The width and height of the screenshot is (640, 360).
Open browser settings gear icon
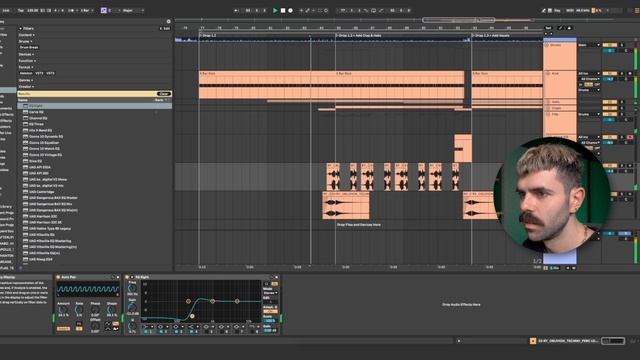(169, 21)
